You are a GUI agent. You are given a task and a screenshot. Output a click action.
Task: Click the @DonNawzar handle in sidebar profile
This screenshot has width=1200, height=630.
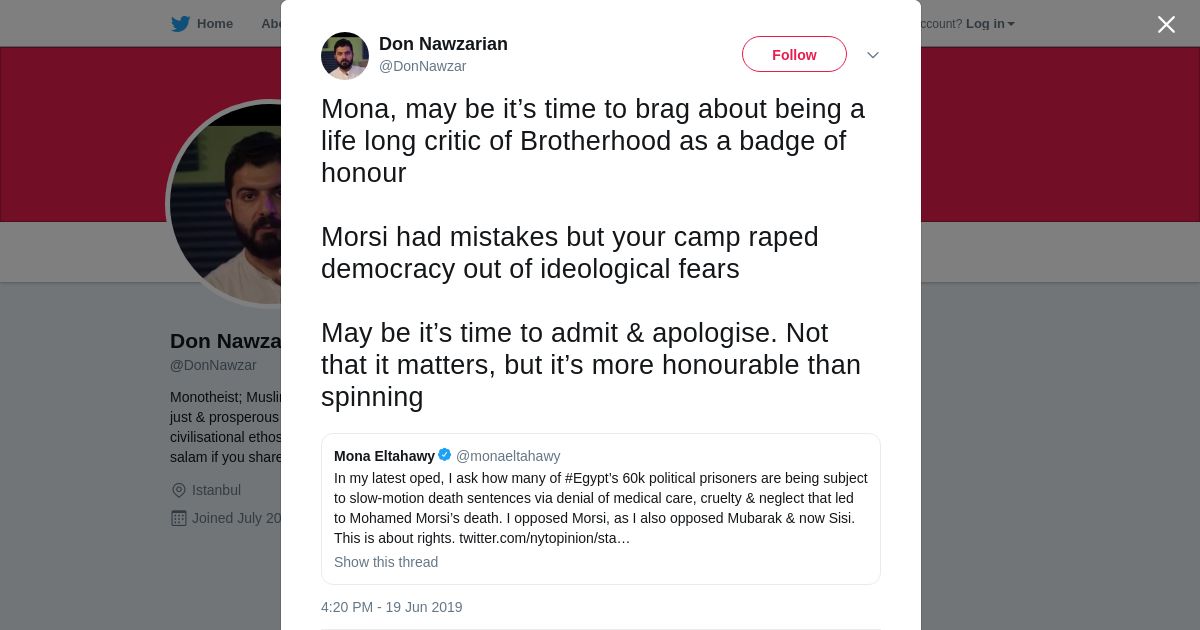pos(213,365)
